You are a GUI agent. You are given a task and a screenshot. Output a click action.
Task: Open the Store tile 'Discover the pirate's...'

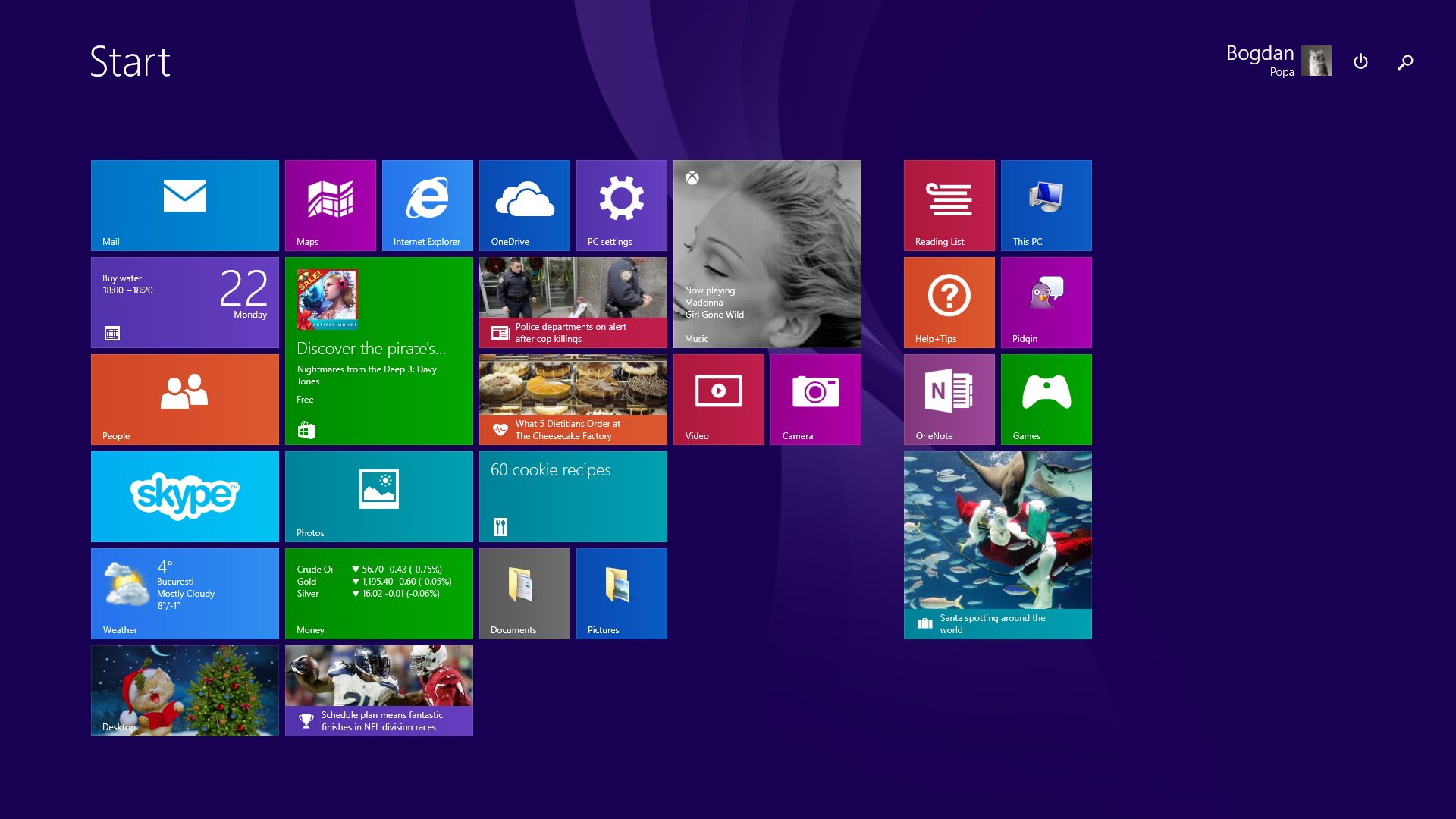coord(379,351)
